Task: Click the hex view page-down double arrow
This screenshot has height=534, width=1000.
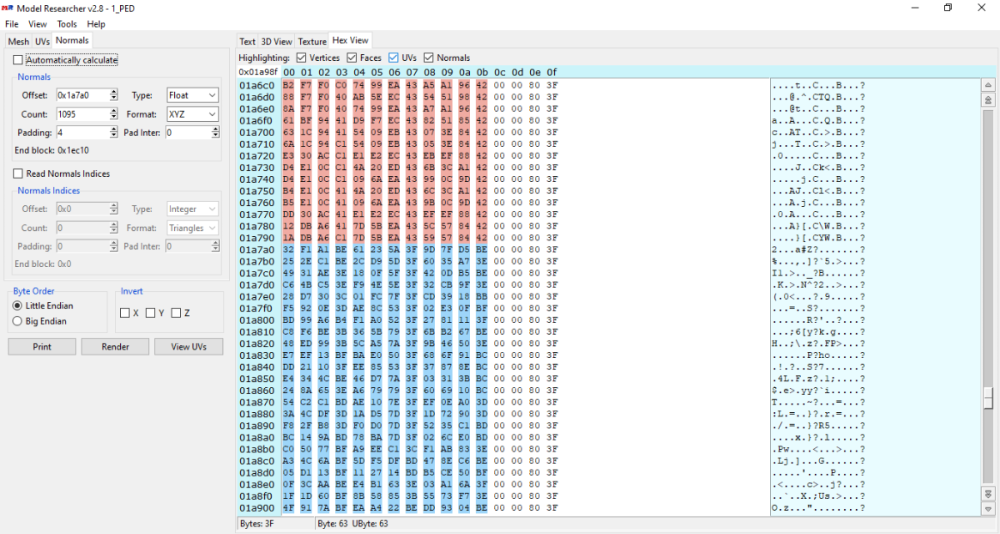Action: point(988,494)
